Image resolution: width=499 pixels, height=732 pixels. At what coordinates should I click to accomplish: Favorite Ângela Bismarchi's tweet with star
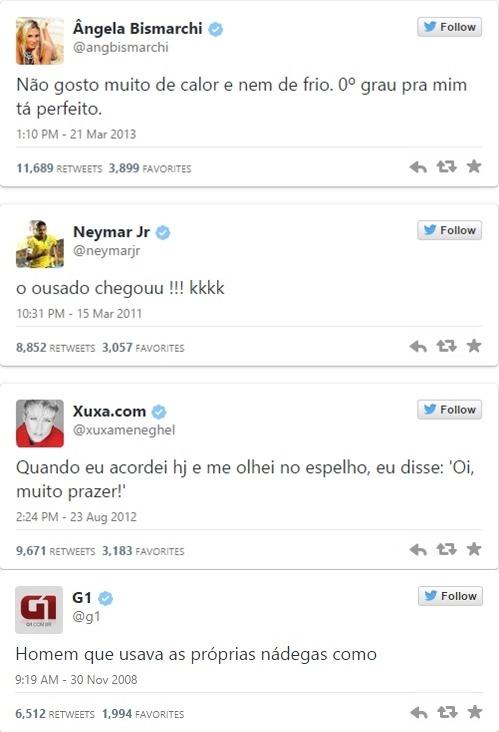click(474, 166)
